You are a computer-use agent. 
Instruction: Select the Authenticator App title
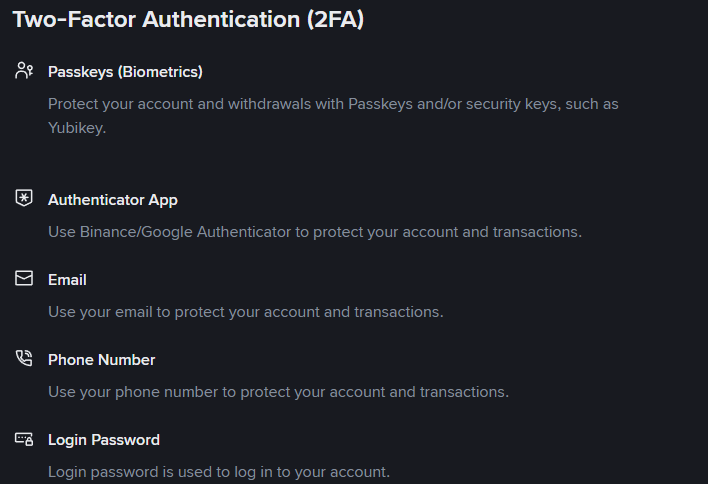click(x=112, y=200)
